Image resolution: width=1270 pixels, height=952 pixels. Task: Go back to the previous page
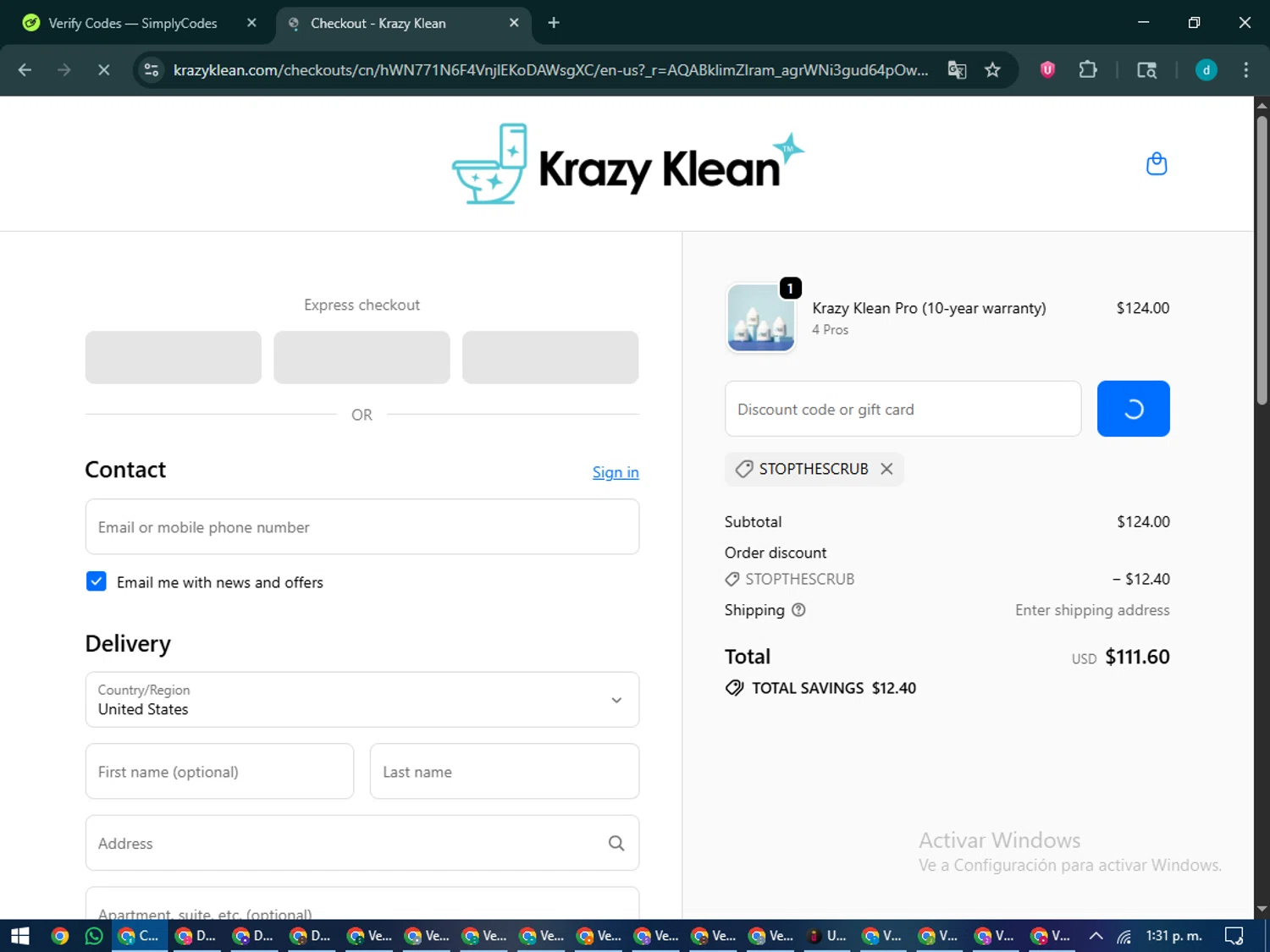pyautogui.click(x=25, y=70)
